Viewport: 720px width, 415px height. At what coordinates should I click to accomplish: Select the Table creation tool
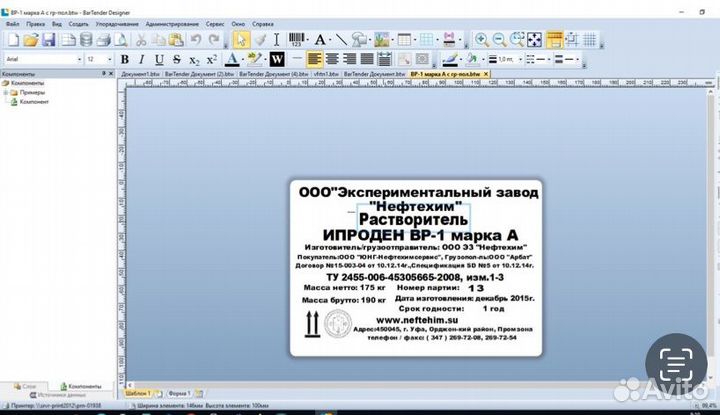[404, 40]
